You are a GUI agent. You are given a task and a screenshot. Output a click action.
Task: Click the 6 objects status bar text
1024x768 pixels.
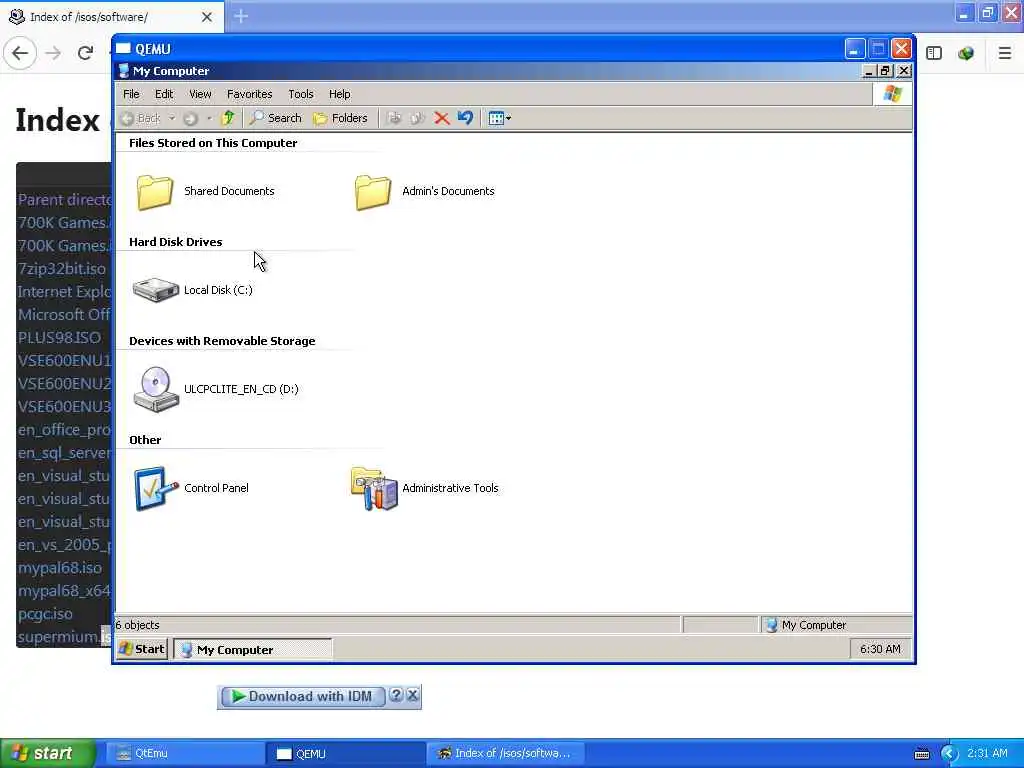[137, 625]
